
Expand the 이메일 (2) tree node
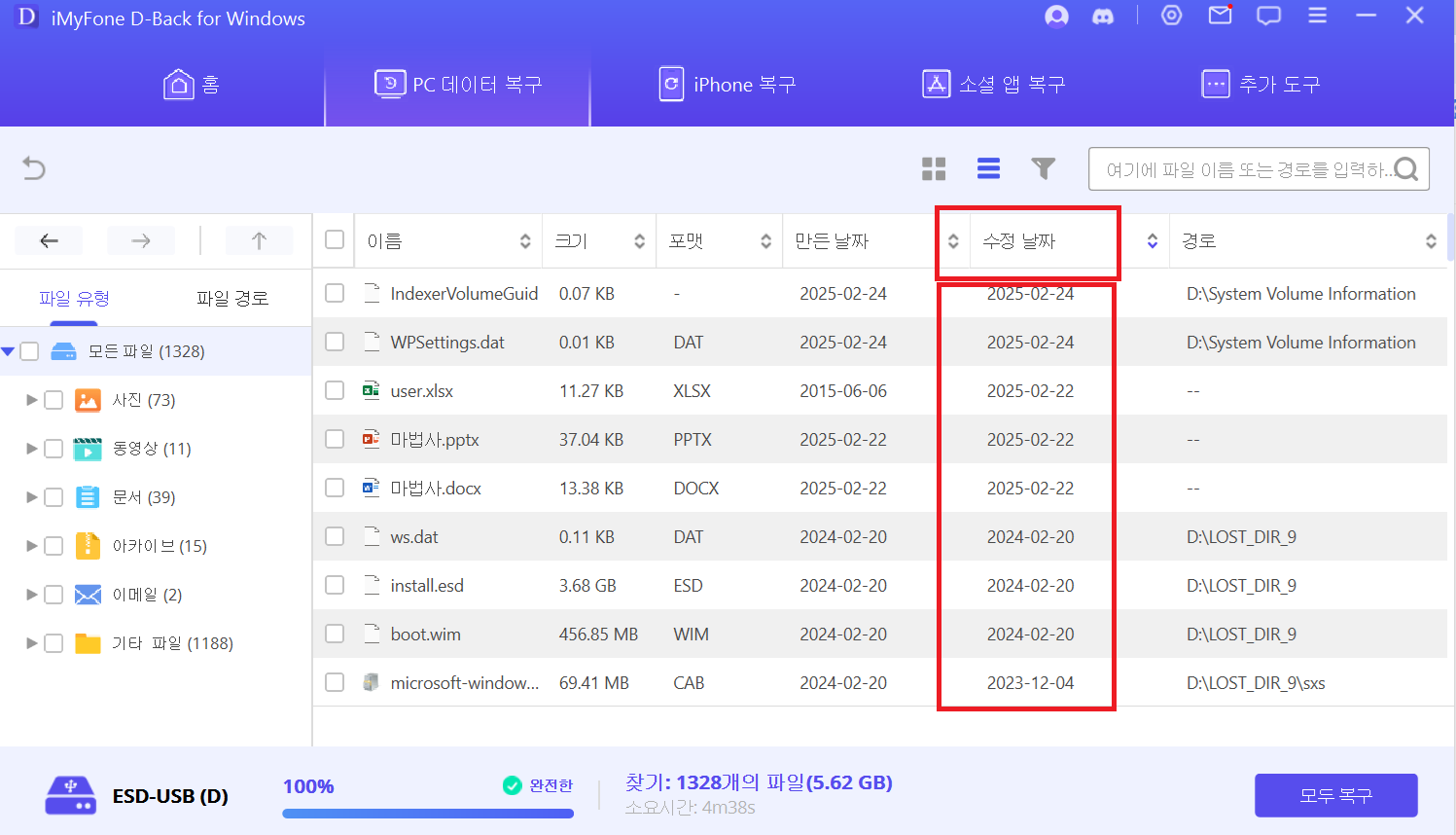coord(31,595)
